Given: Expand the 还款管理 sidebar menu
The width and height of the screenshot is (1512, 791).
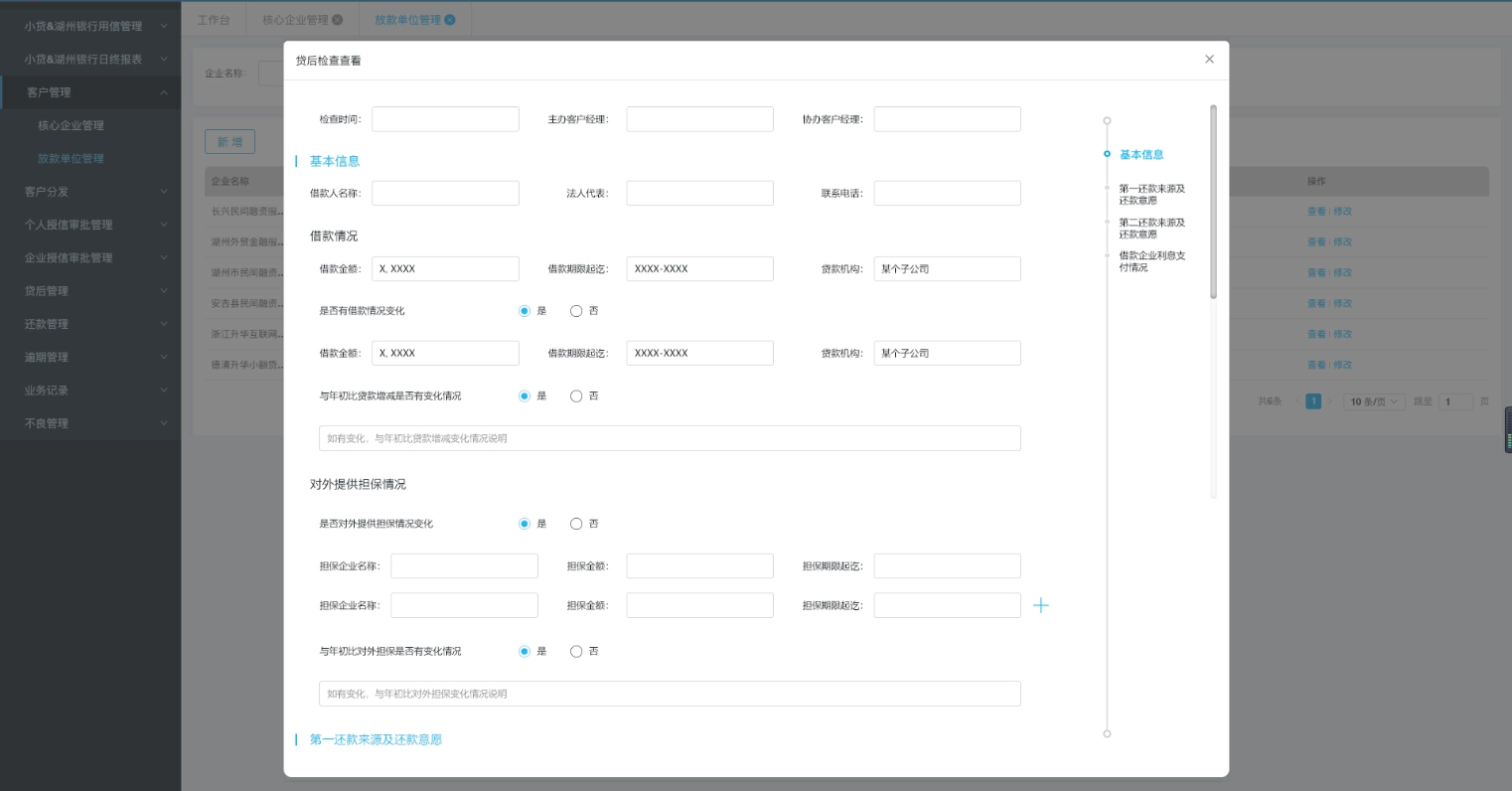Looking at the screenshot, I should tap(90, 324).
